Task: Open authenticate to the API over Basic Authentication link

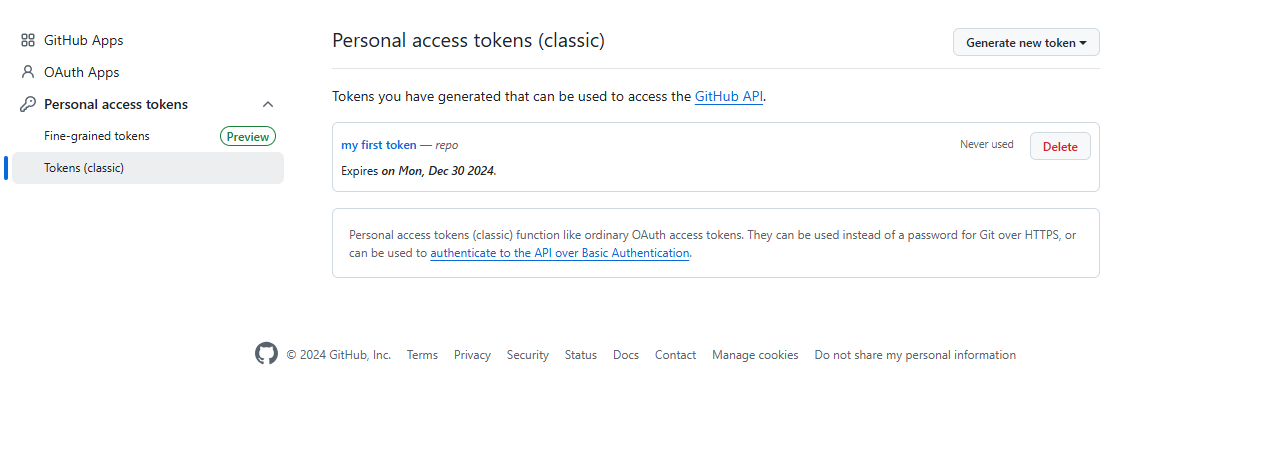Action: [560, 253]
